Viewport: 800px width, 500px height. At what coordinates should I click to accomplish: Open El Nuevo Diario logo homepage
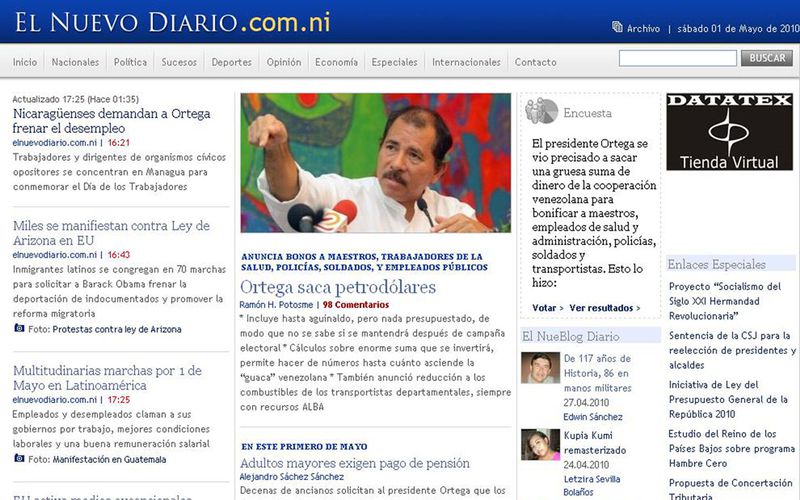(172, 22)
